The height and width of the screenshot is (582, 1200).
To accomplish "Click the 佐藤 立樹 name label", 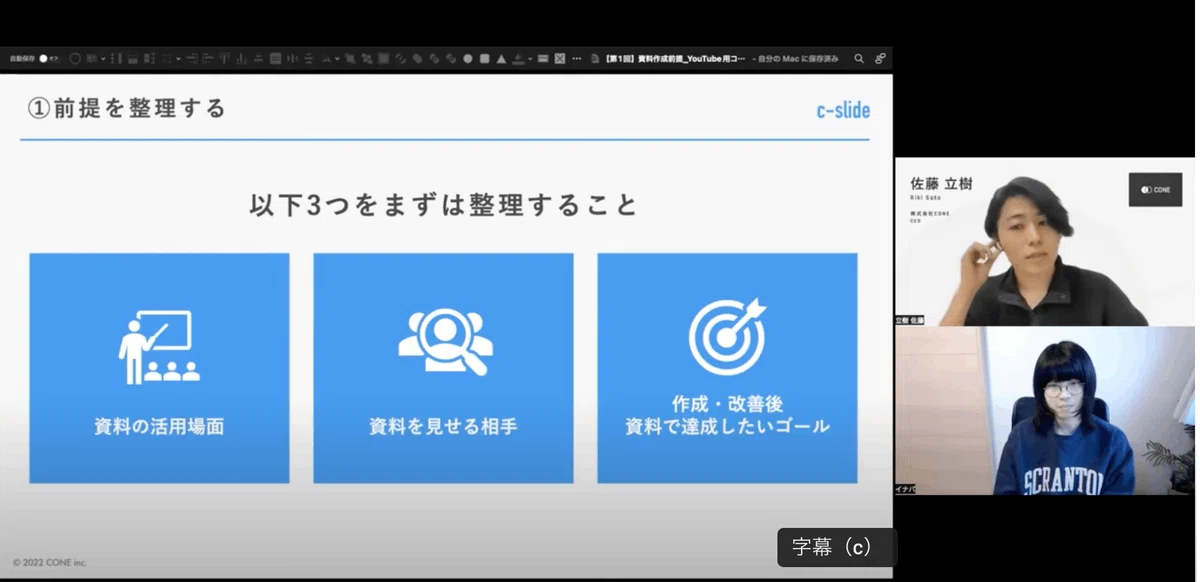I will pyautogui.click(x=941, y=184).
